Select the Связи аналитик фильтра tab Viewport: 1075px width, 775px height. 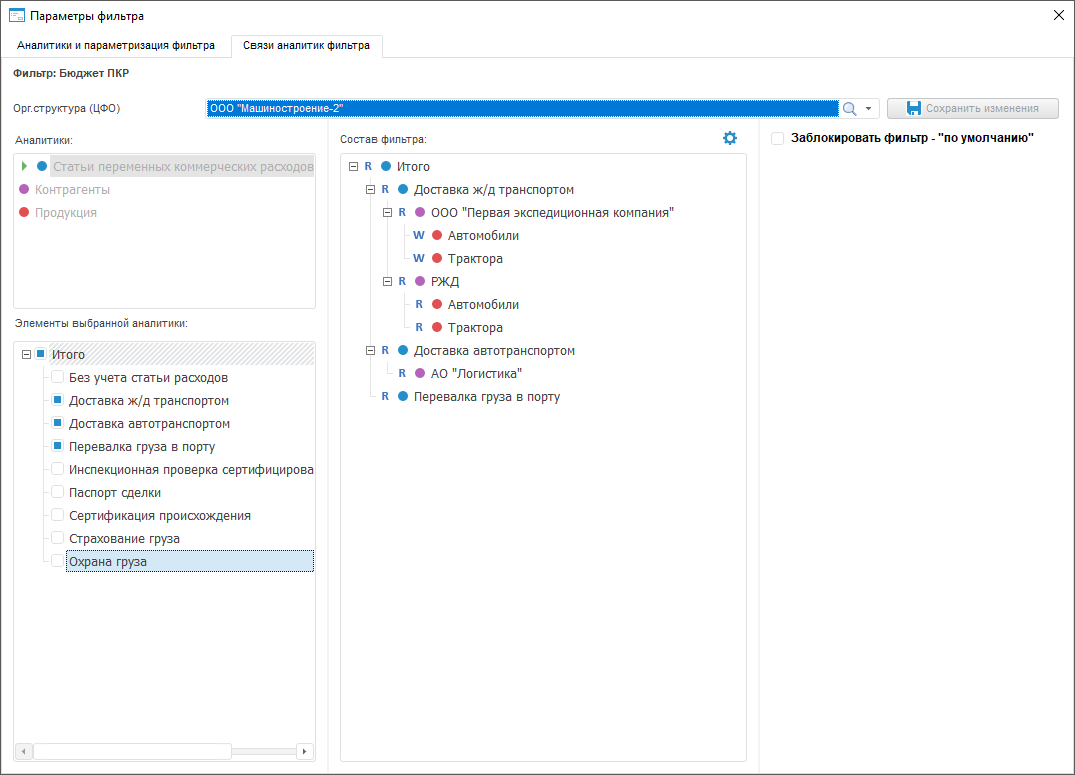306,46
